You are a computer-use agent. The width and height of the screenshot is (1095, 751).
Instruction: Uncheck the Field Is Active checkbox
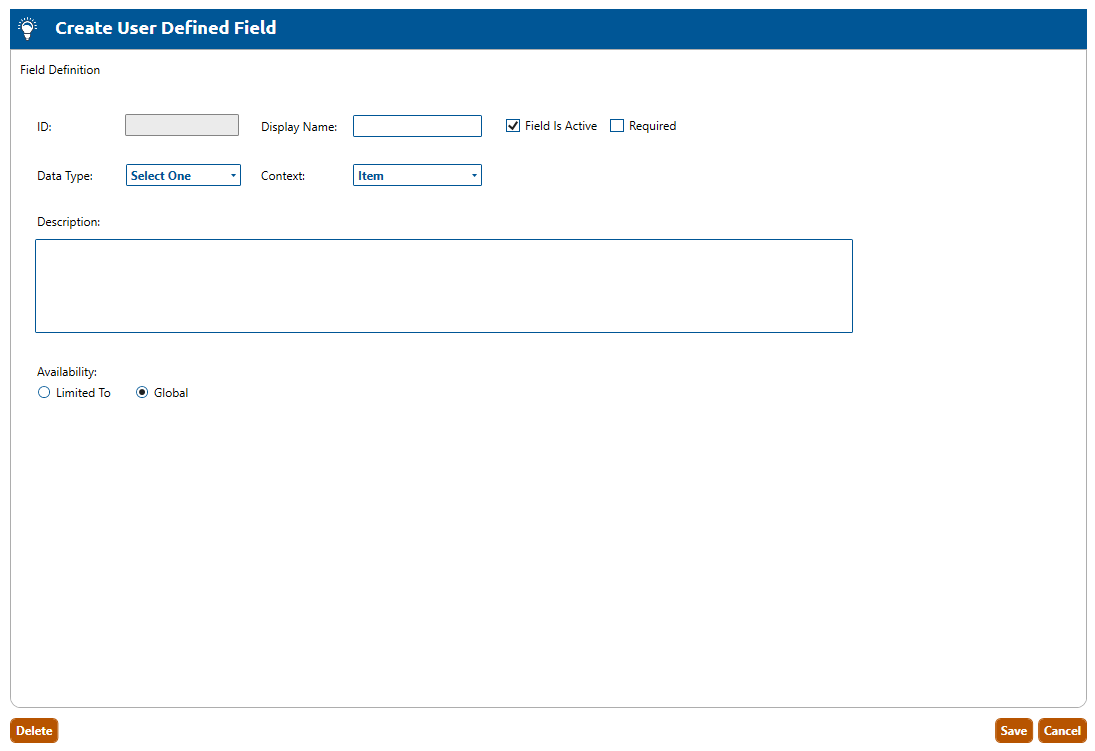[x=513, y=126]
